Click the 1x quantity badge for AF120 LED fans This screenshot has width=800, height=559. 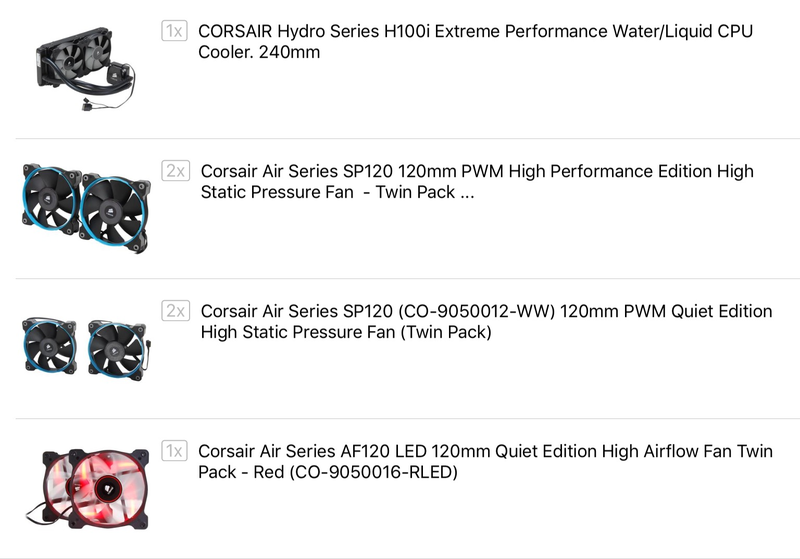point(174,451)
